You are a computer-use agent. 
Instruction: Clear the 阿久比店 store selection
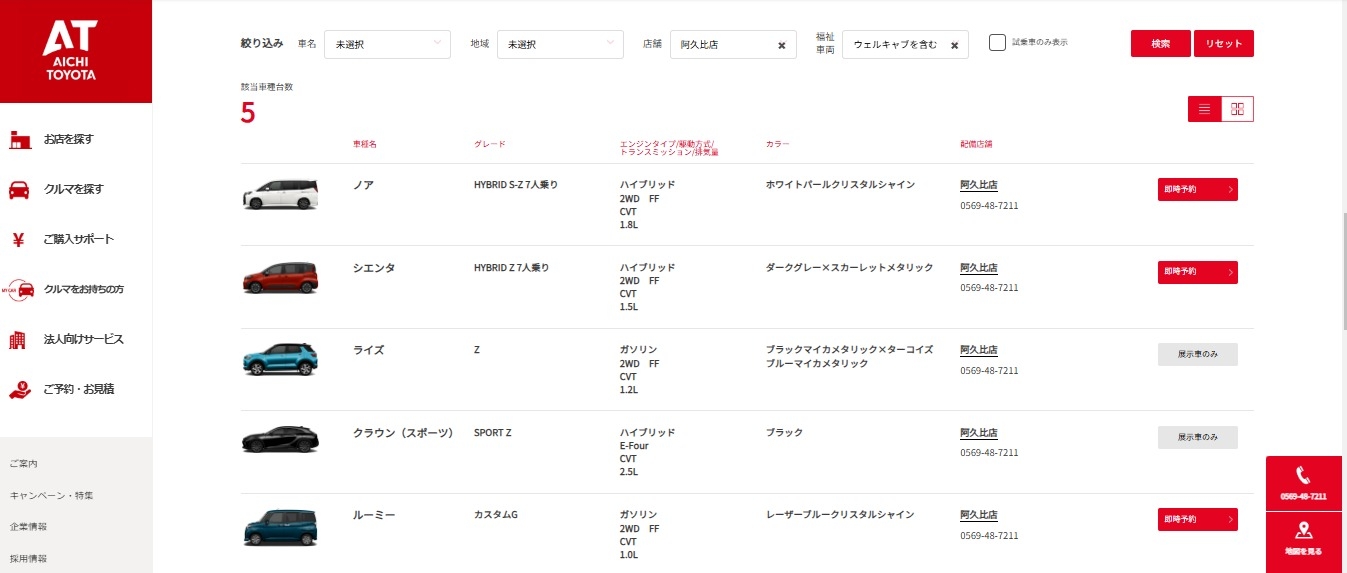782,45
